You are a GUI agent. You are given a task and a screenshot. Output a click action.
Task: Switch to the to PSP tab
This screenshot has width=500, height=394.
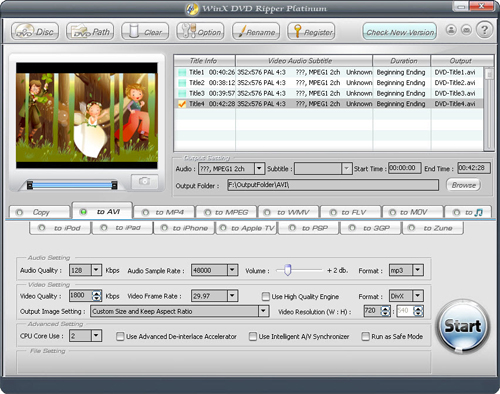click(x=308, y=228)
